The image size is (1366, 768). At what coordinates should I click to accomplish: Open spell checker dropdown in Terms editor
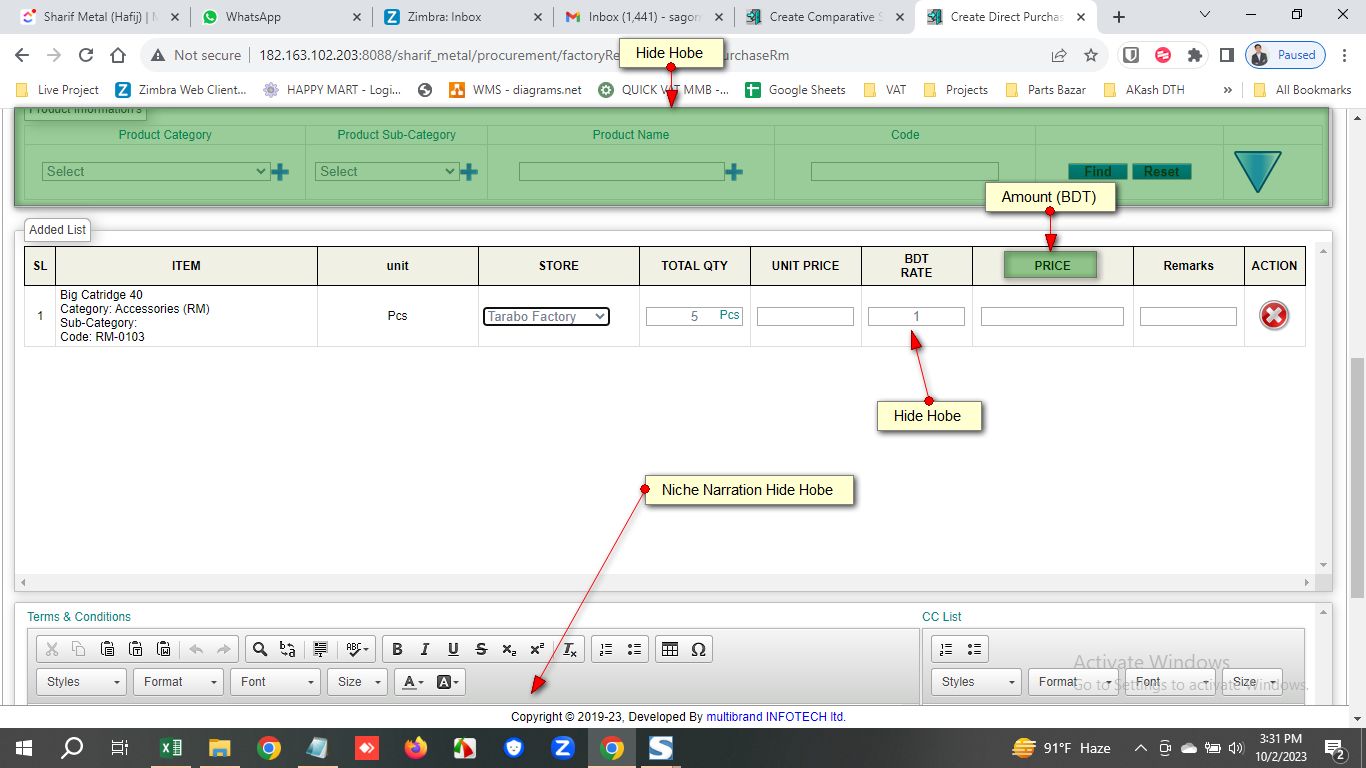tap(358, 649)
